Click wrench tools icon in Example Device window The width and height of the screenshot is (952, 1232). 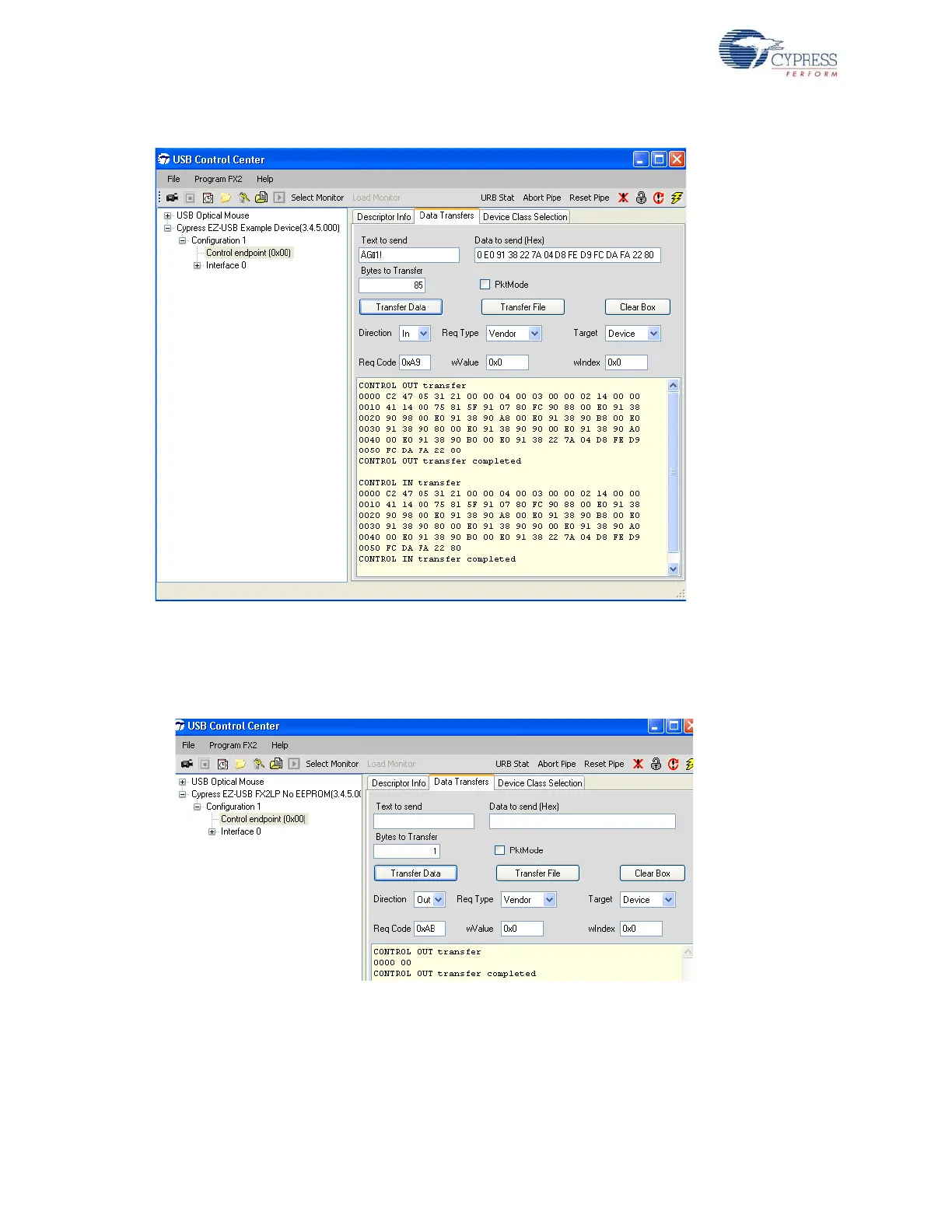click(x=243, y=198)
